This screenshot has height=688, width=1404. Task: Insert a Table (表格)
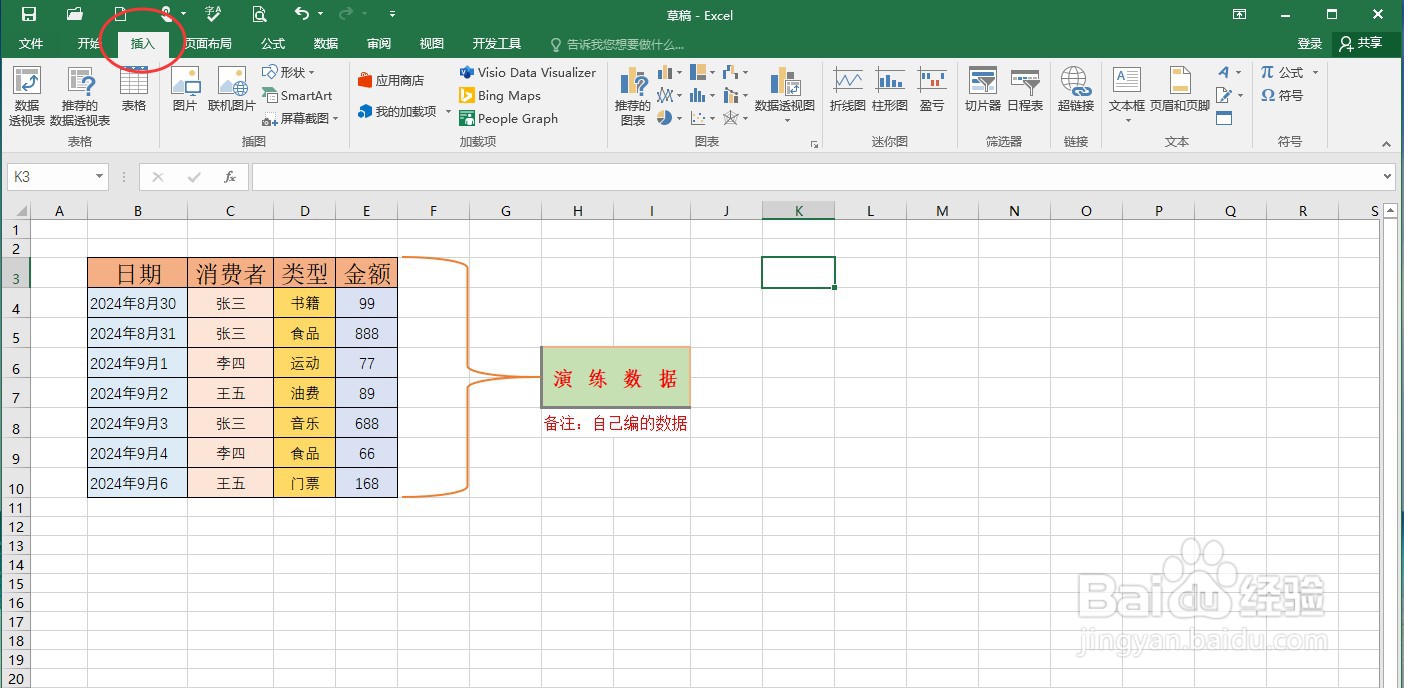[134, 88]
